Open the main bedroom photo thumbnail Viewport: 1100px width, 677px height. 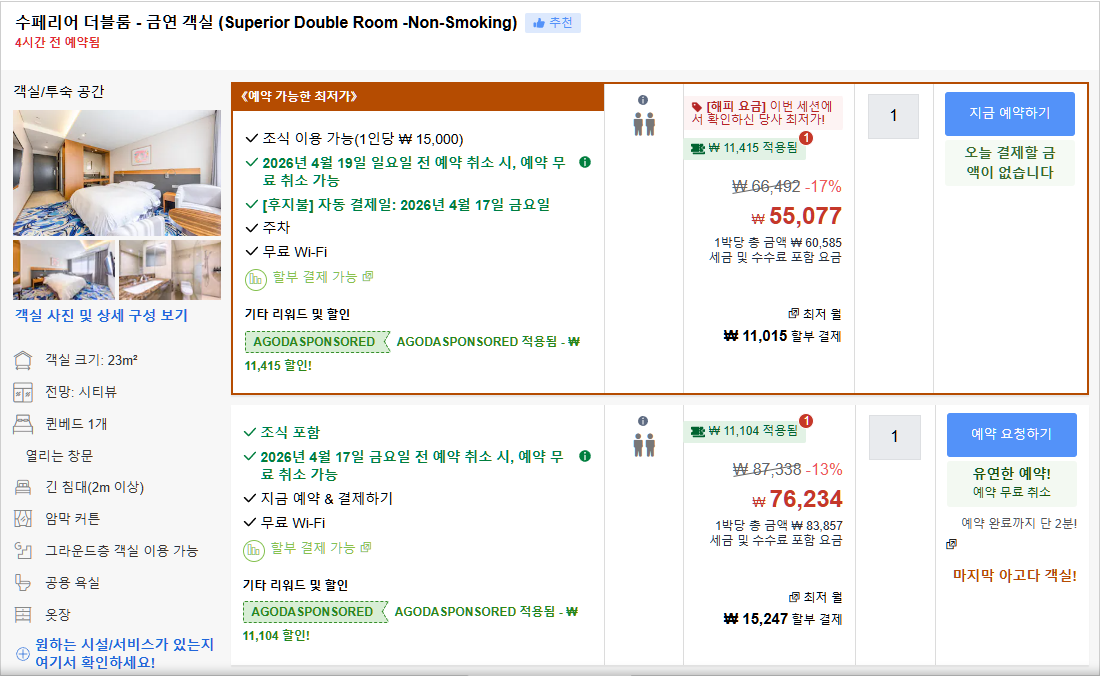pyautogui.click(x=117, y=172)
